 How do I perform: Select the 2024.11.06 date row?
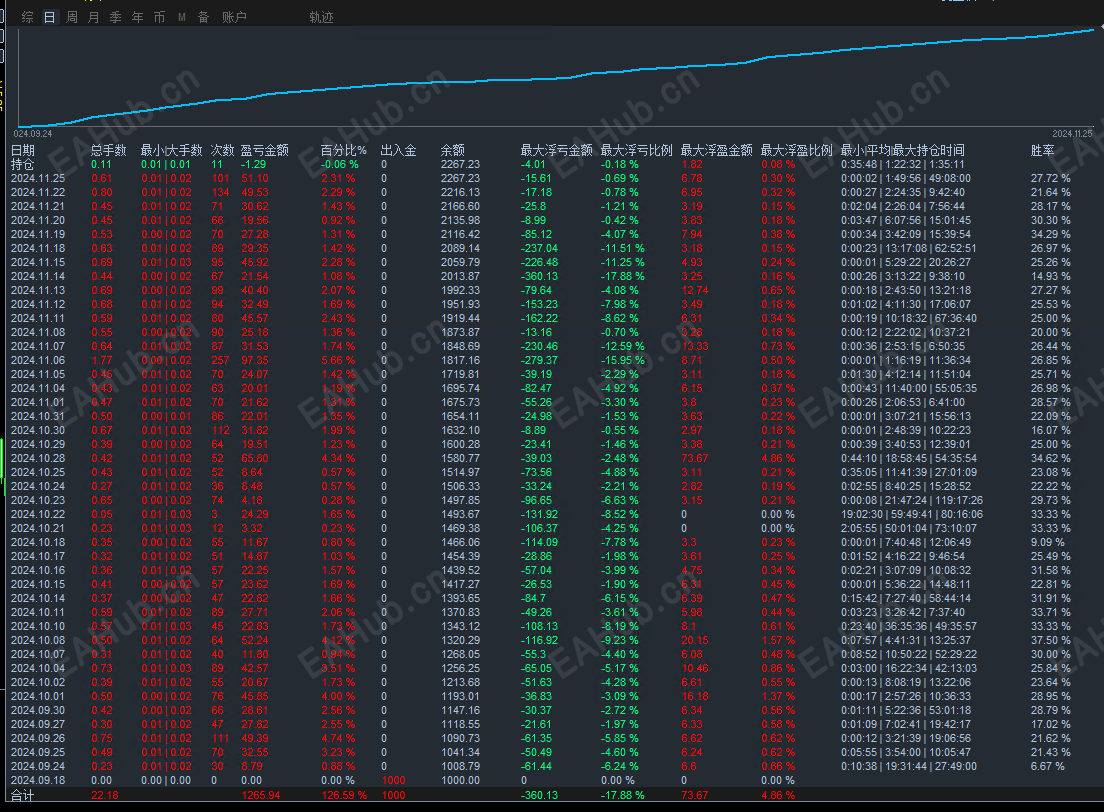point(38,360)
